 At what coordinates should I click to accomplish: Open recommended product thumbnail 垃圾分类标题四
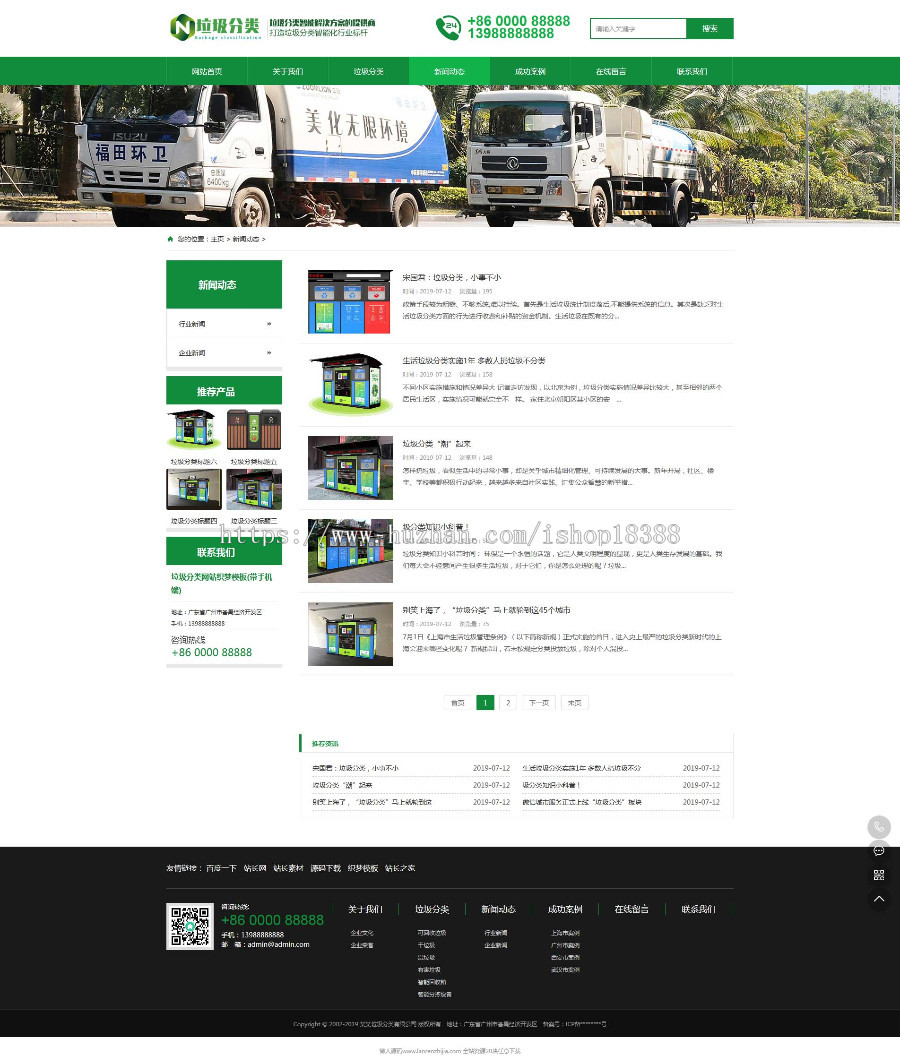194,489
